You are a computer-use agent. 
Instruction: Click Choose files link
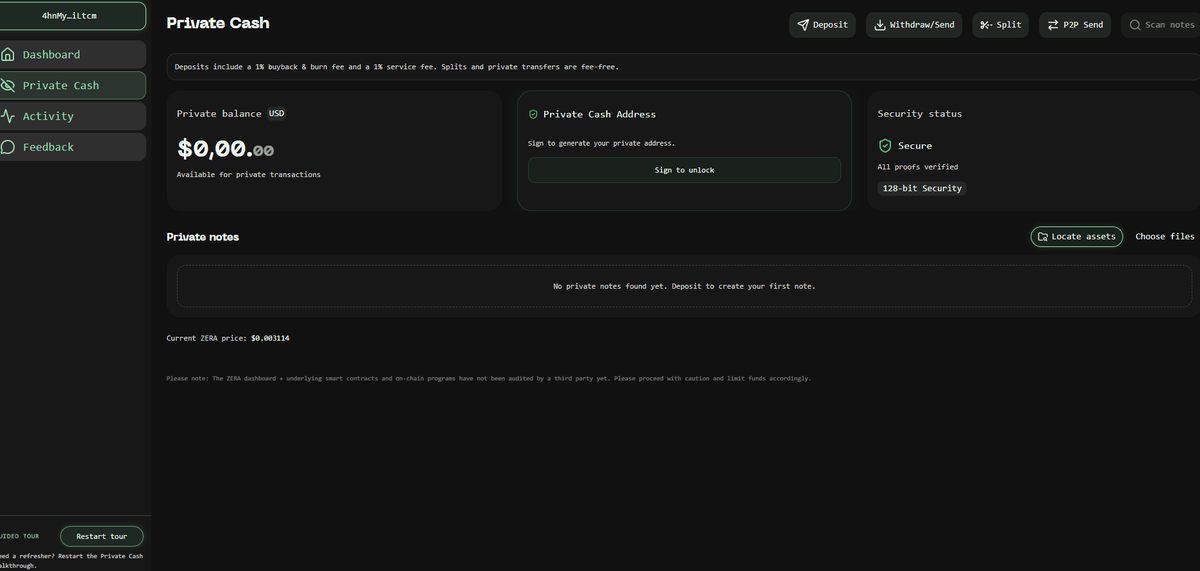[x=1165, y=236]
